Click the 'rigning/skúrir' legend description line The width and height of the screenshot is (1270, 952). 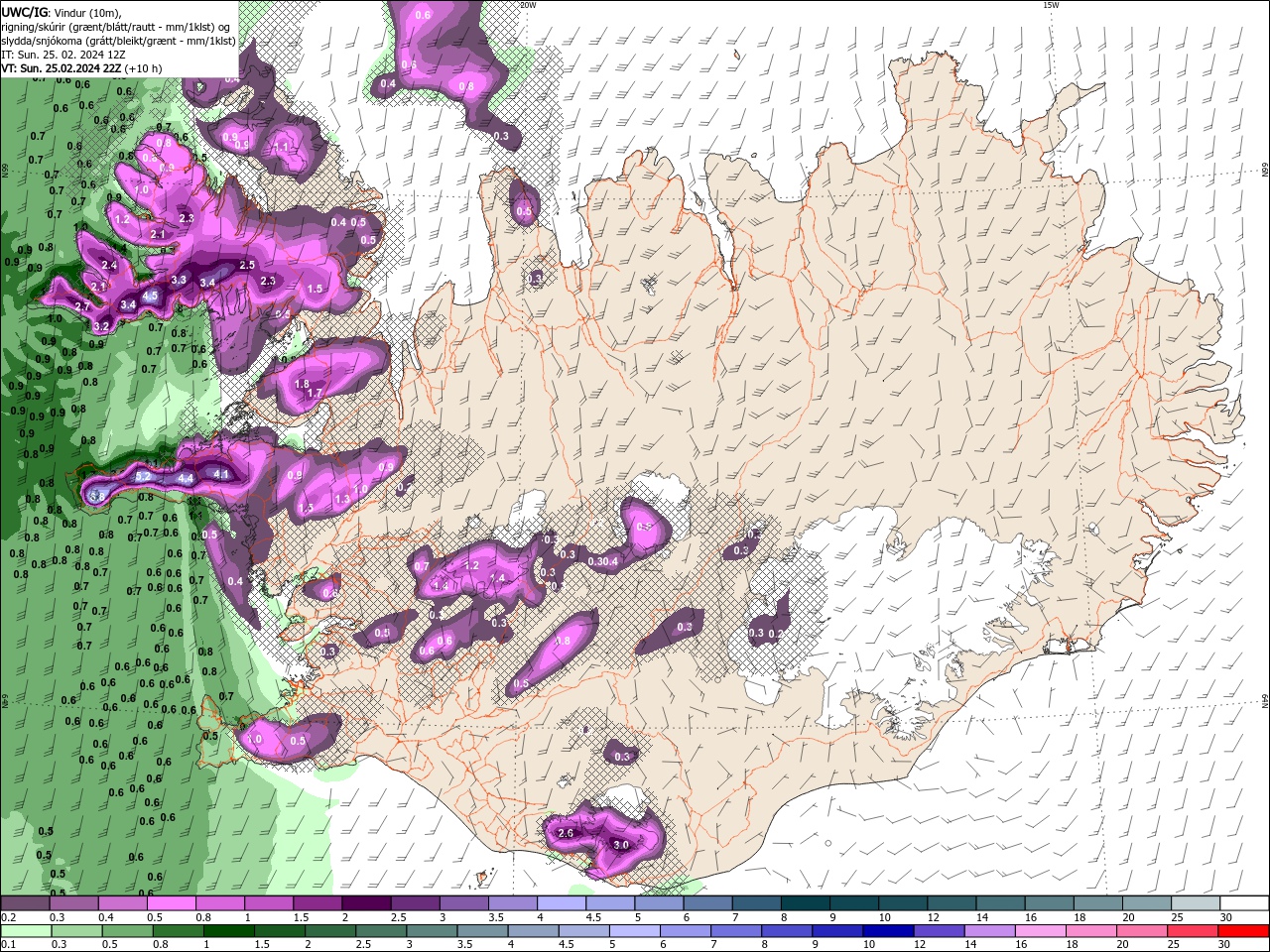(x=117, y=27)
